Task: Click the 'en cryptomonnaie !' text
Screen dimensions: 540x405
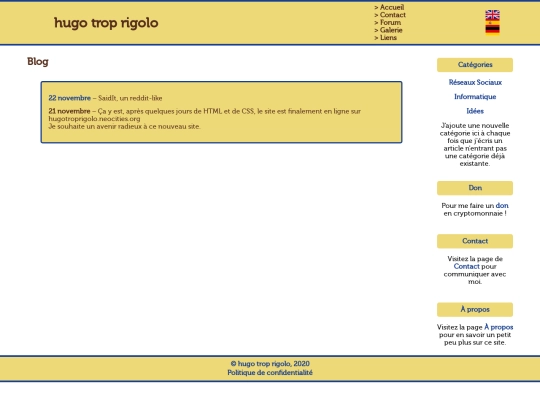Action: [x=475, y=214]
